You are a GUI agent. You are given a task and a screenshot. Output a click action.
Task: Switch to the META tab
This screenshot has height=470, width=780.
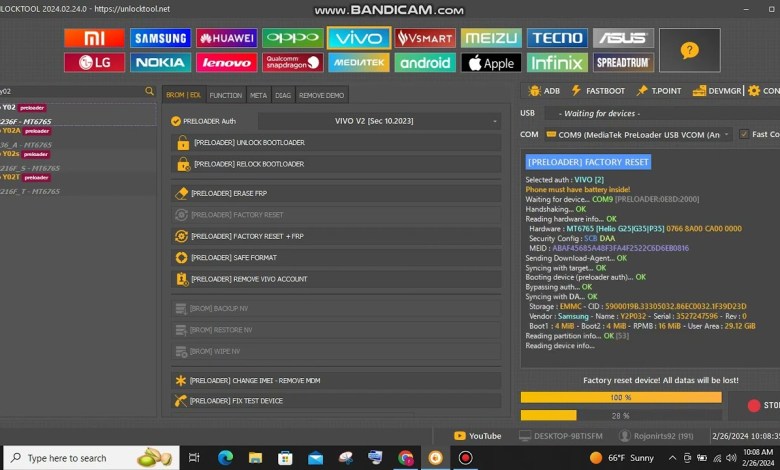click(259, 95)
